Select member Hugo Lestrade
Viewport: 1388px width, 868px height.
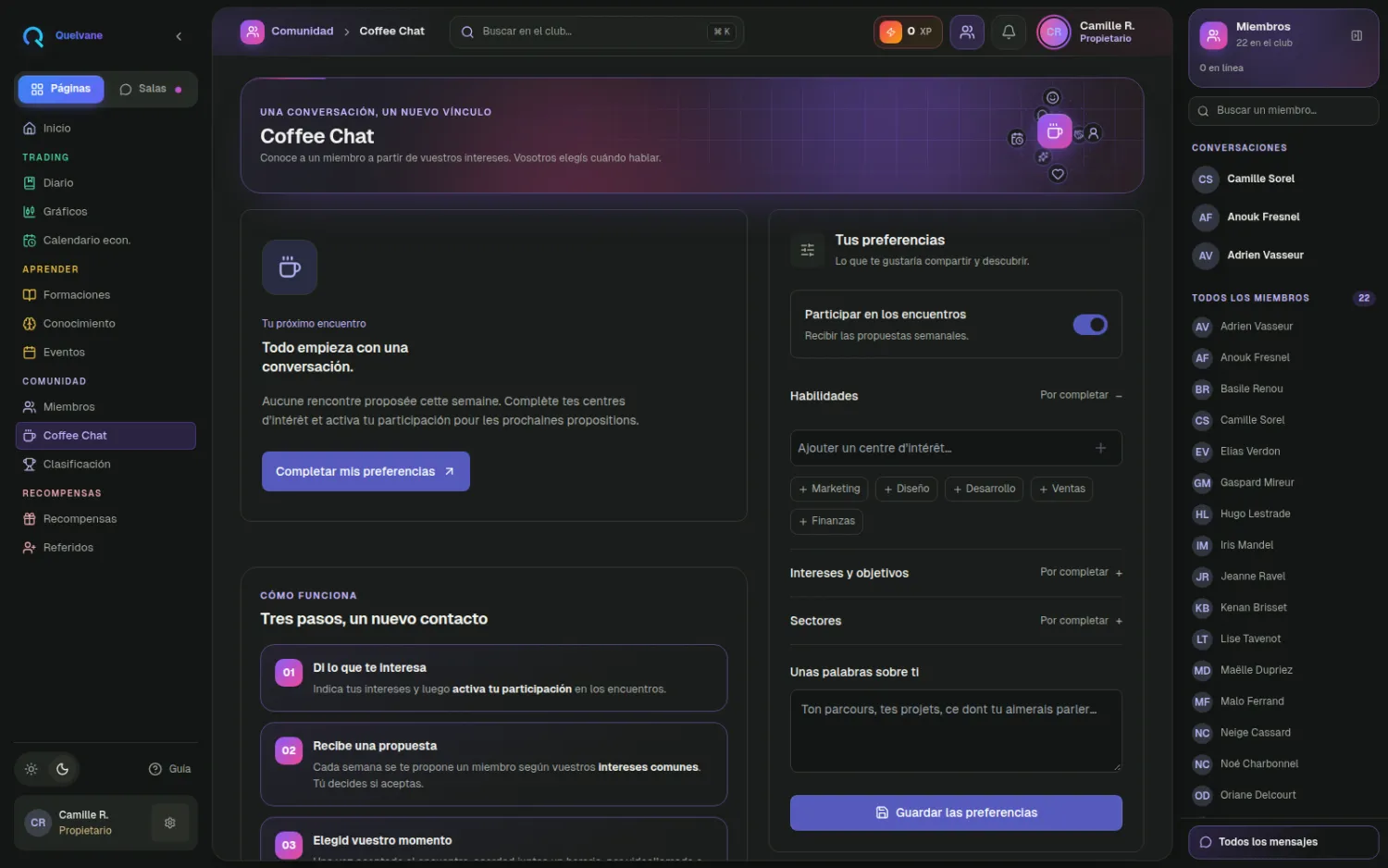[x=1283, y=515]
